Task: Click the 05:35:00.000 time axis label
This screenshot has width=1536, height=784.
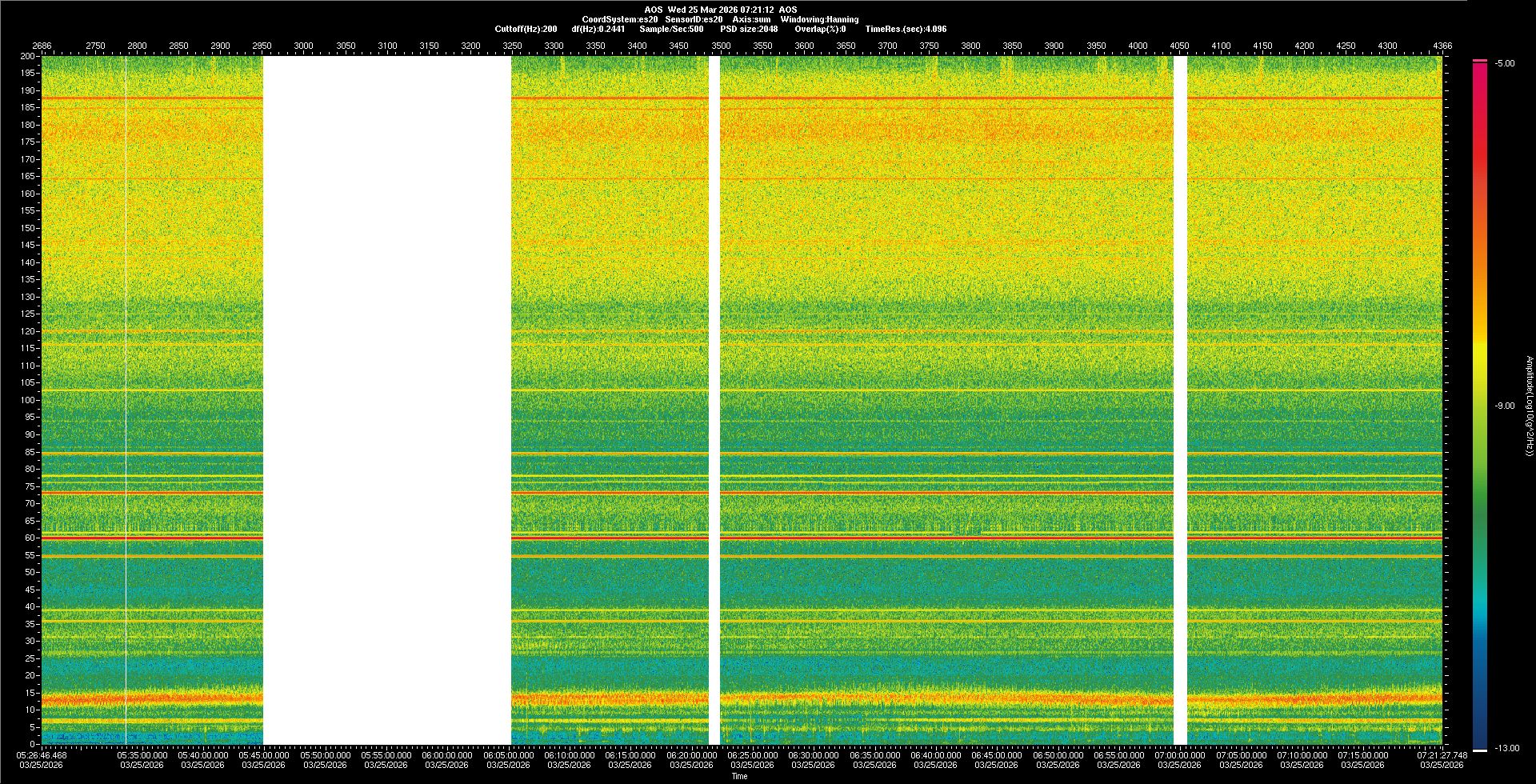Action: click(x=142, y=754)
